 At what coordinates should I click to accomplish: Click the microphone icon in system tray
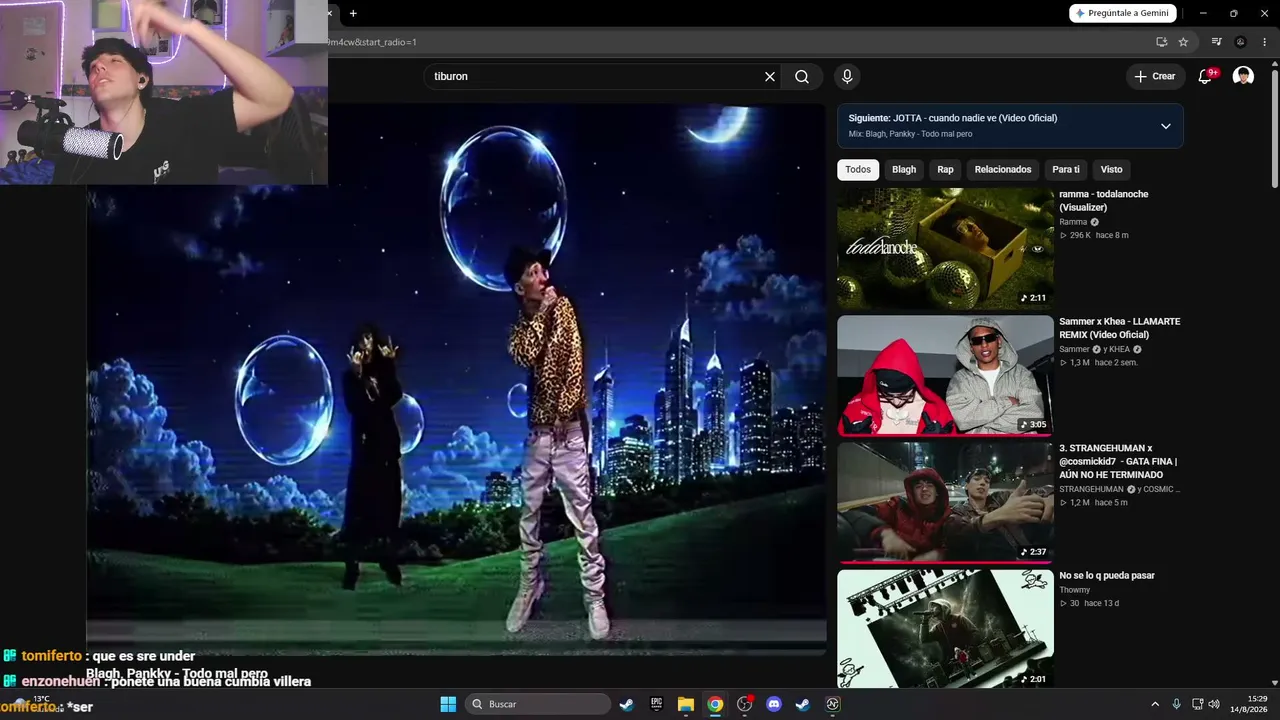point(1176,704)
